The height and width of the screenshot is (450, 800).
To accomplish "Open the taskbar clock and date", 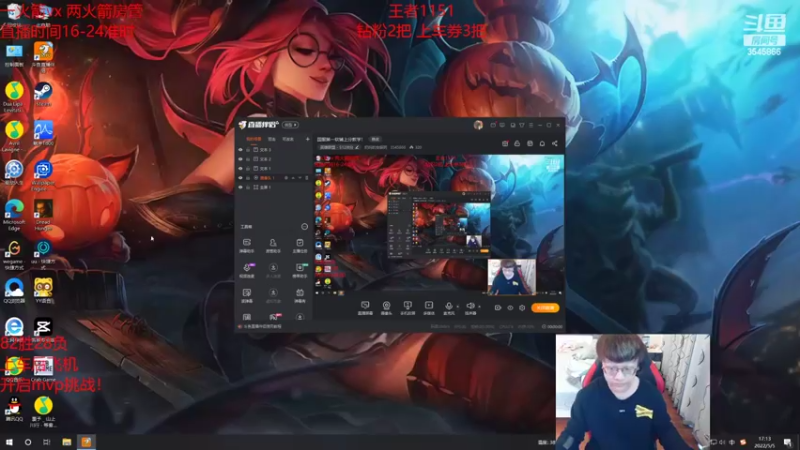I will 764,442.
